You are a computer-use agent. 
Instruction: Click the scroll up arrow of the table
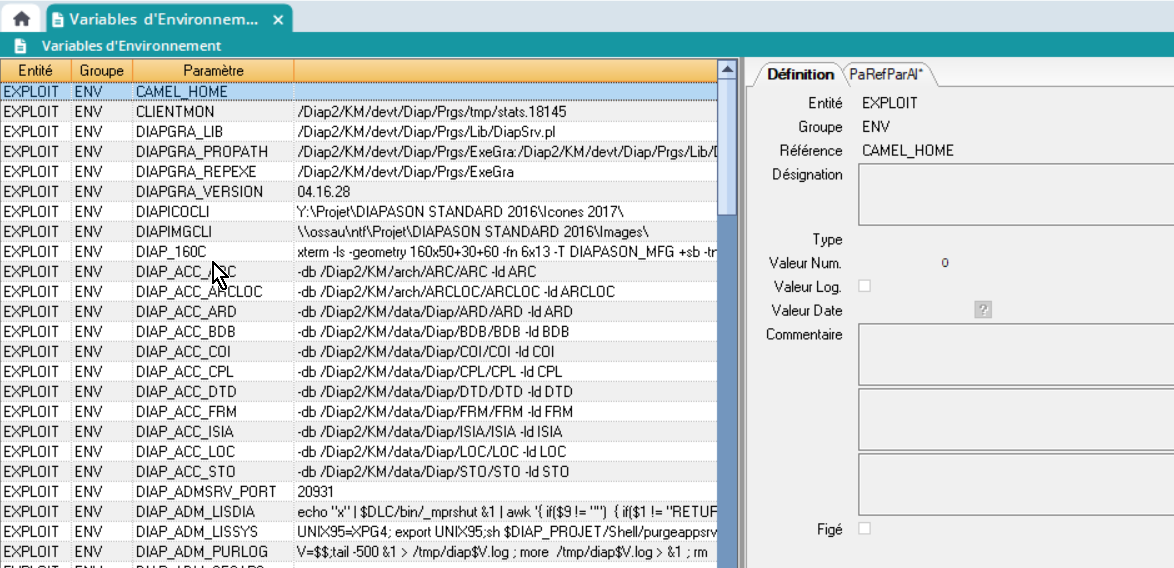click(727, 71)
